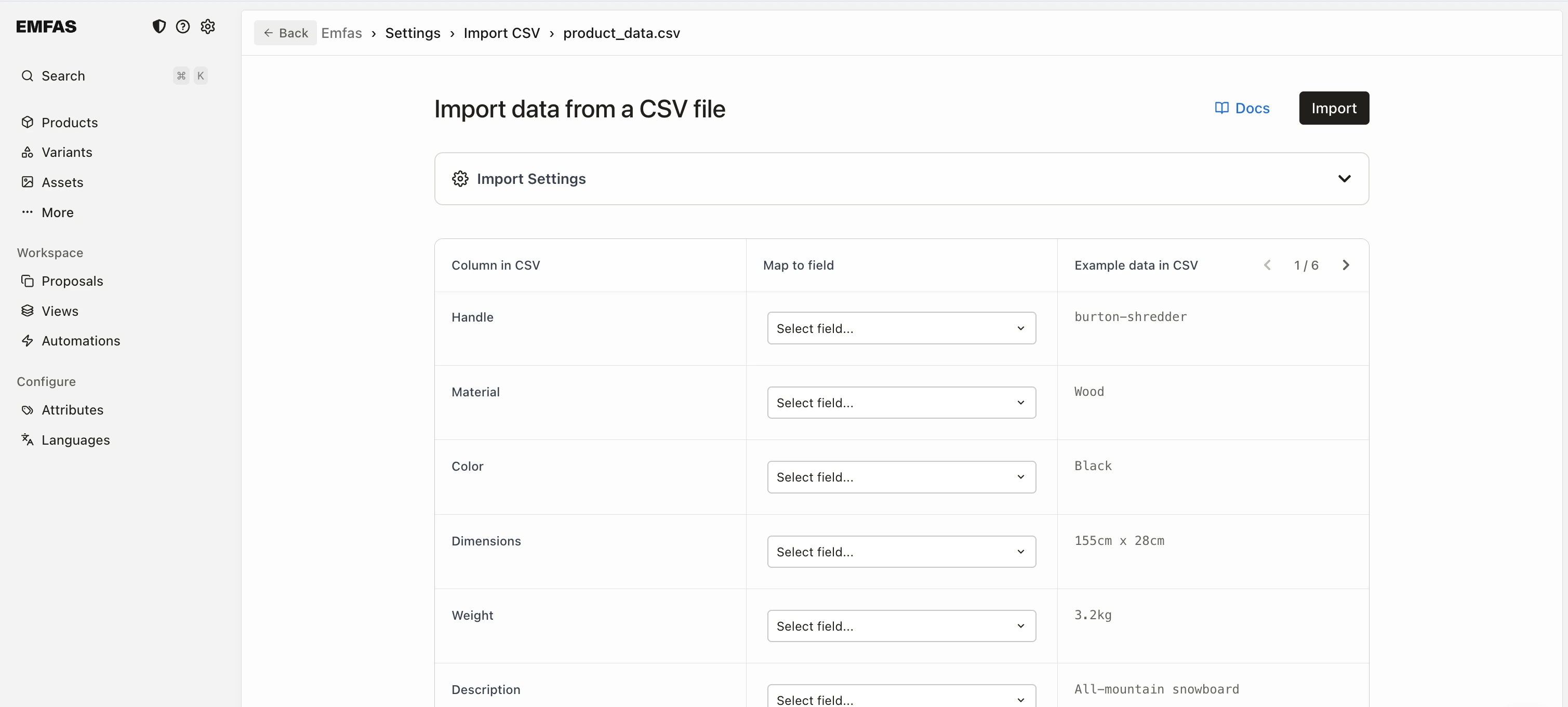Click the Import button
Image resolution: width=1568 pixels, height=707 pixels.
[x=1334, y=108]
